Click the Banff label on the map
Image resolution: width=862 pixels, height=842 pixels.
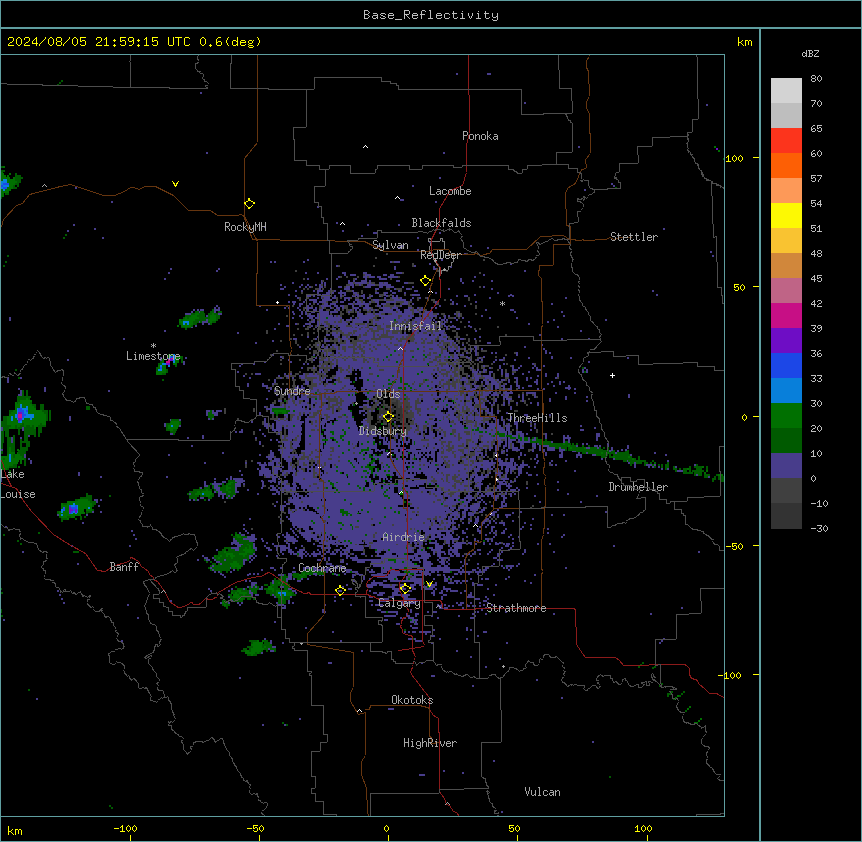click(124, 567)
